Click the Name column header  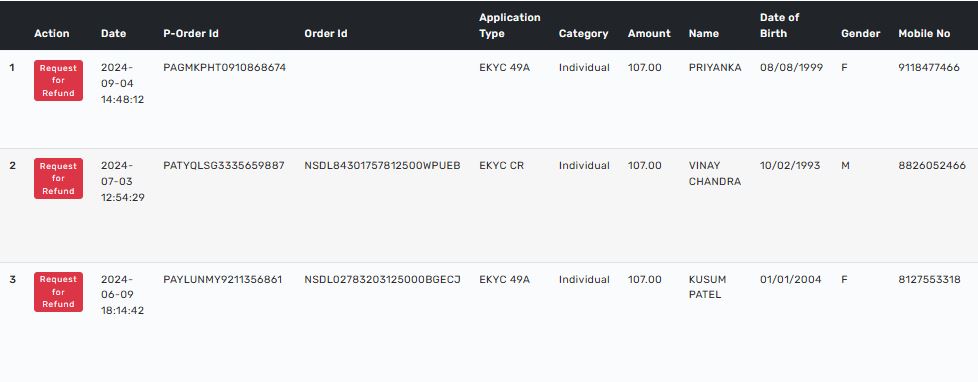(x=704, y=34)
